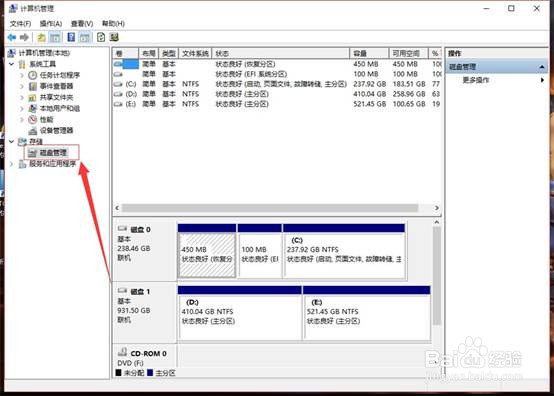Expand the 共享文件夹 node
The image size is (554, 396).
coord(22,97)
